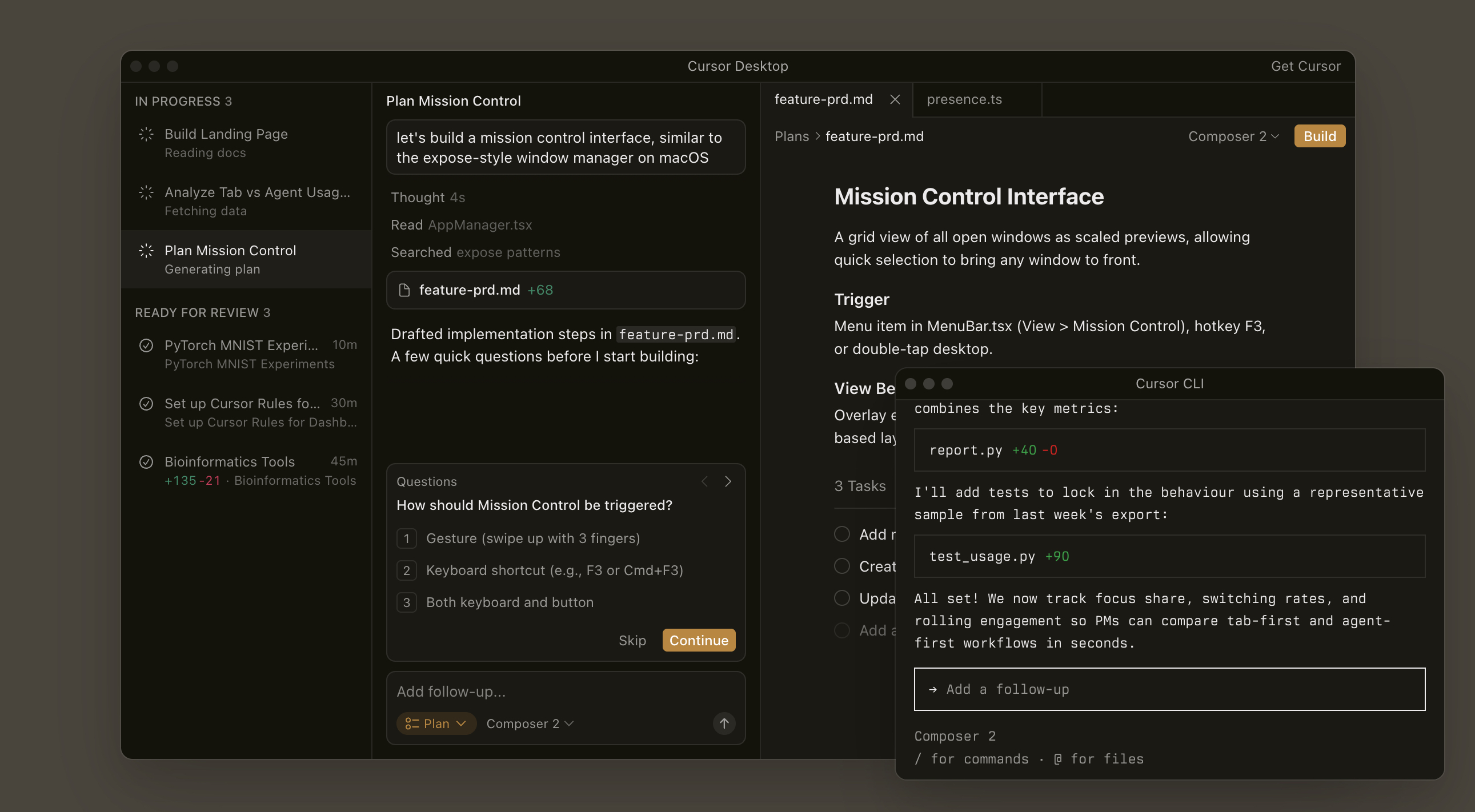The image size is (1475, 812).
Task: Click the Mission Control Interface heading
Action: [969, 196]
